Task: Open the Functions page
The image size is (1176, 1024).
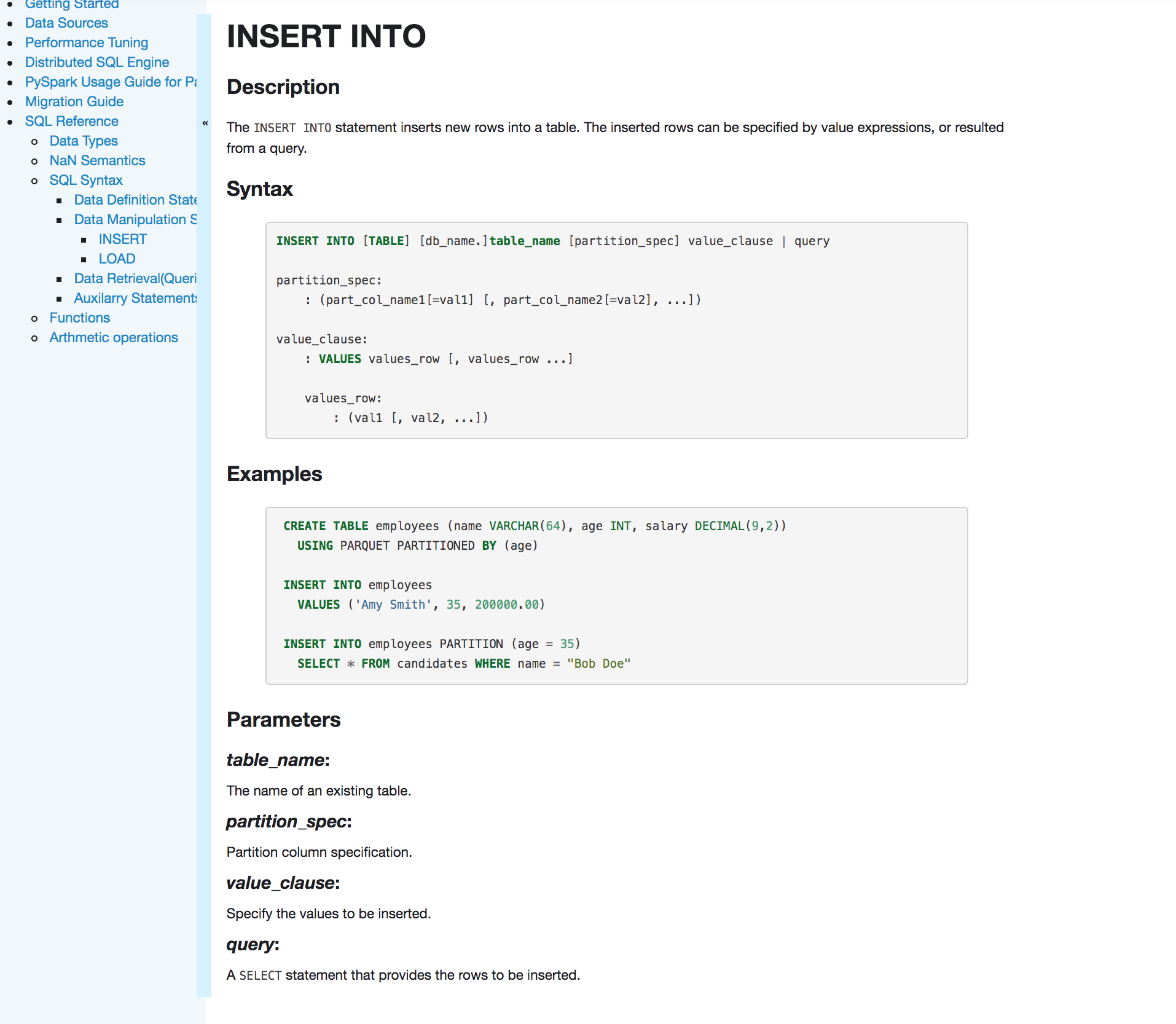Action: point(80,318)
